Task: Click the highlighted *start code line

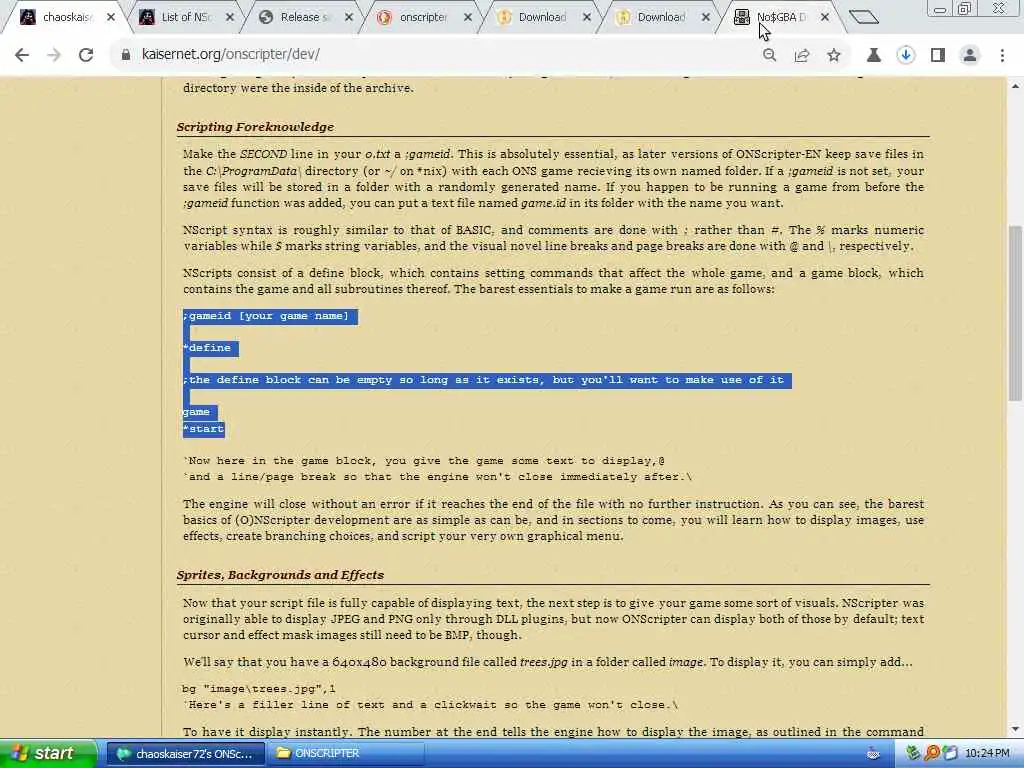Action: [204, 429]
